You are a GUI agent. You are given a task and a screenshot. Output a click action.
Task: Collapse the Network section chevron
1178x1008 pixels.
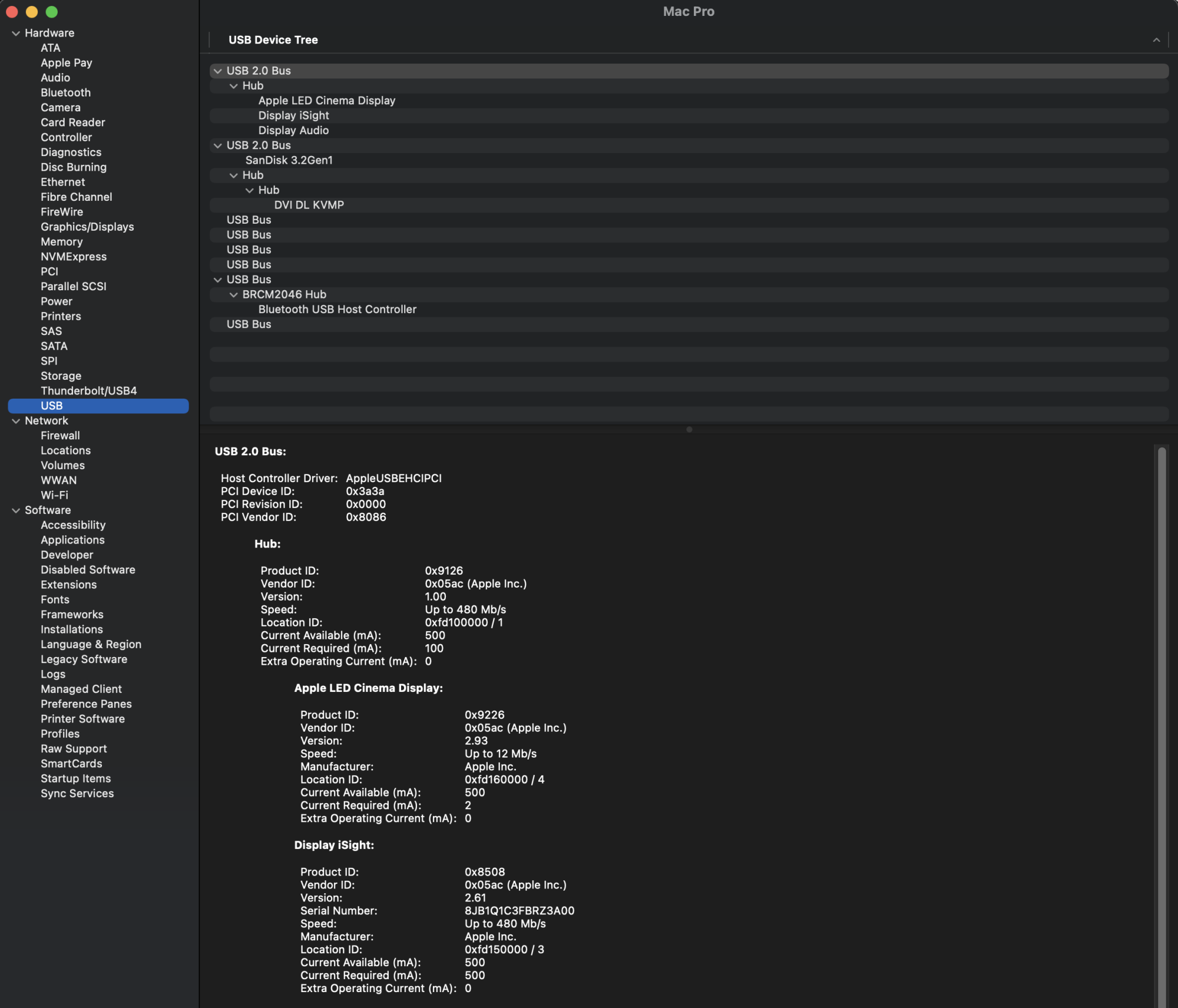tap(16, 421)
